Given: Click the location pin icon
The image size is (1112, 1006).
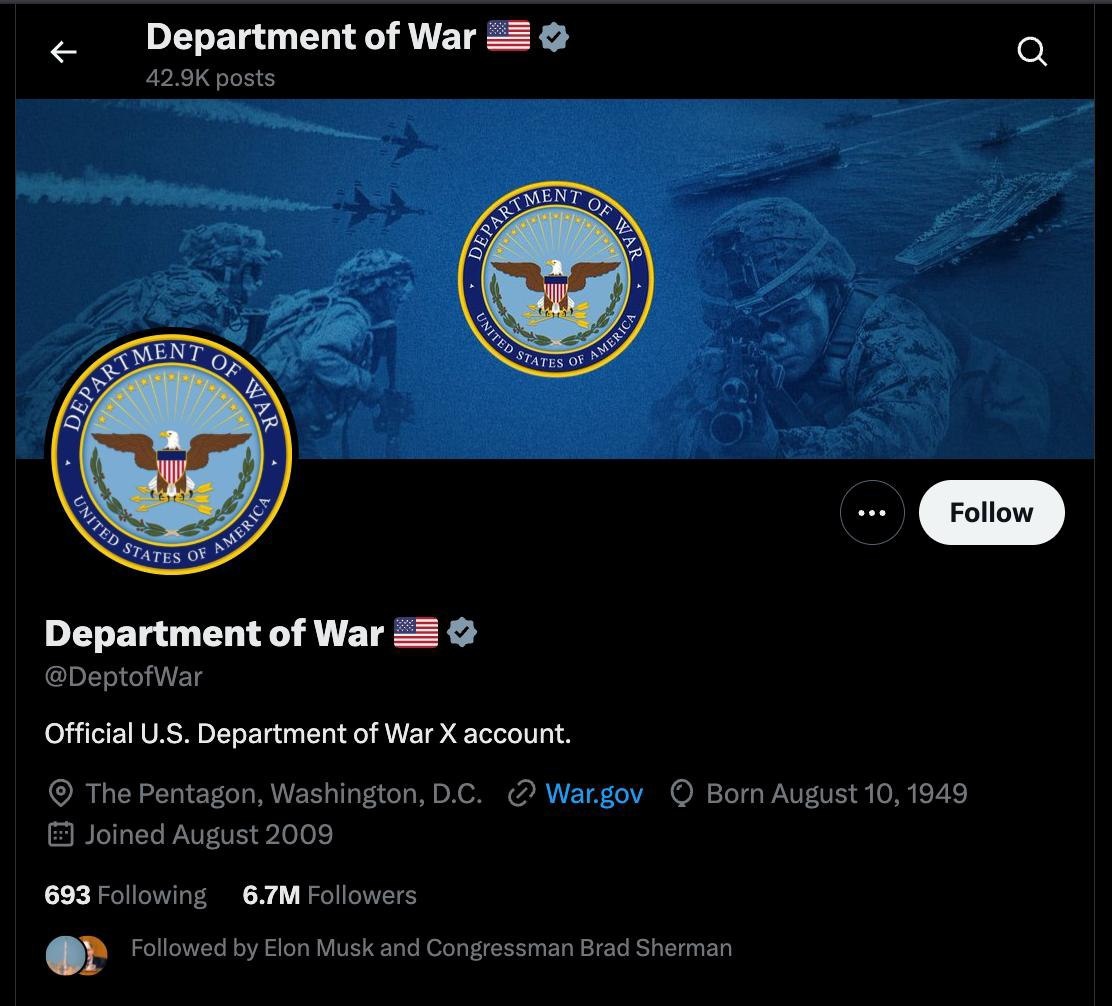Looking at the screenshot, I should [x=60, y=793].
